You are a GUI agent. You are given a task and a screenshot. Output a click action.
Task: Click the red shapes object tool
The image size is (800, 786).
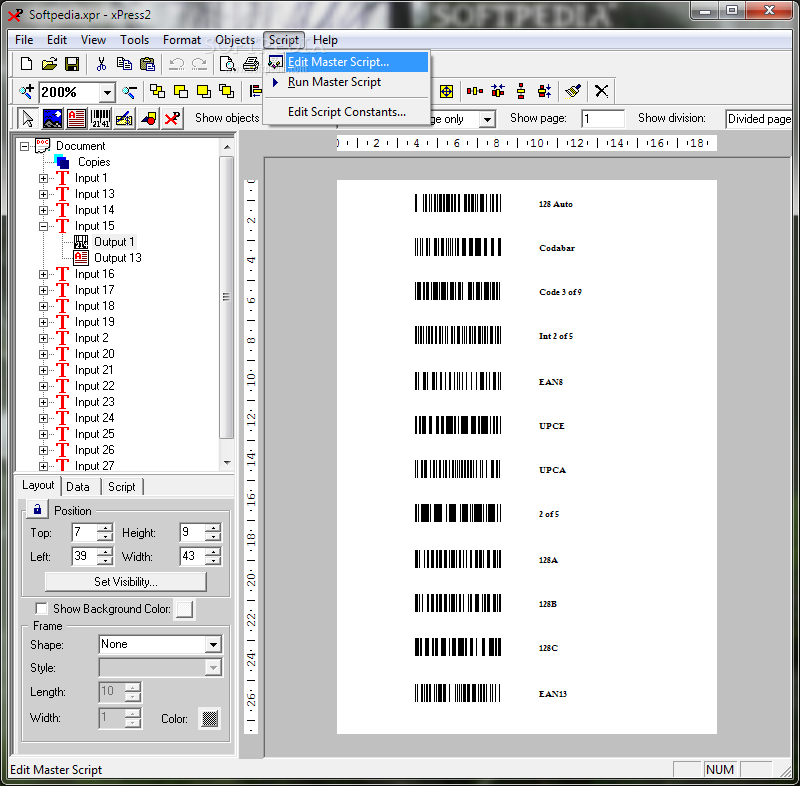[x=148, y=118]
